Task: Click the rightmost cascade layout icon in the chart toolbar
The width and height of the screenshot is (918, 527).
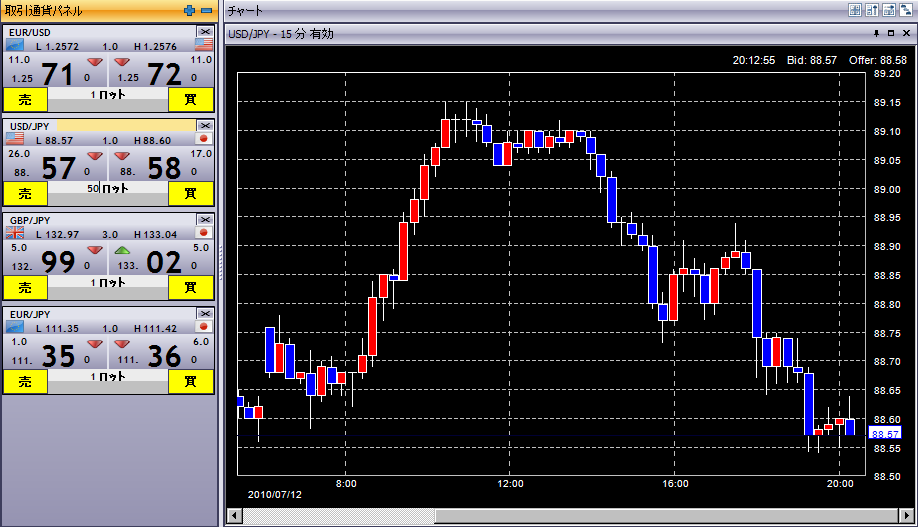Action: point(904,10)
